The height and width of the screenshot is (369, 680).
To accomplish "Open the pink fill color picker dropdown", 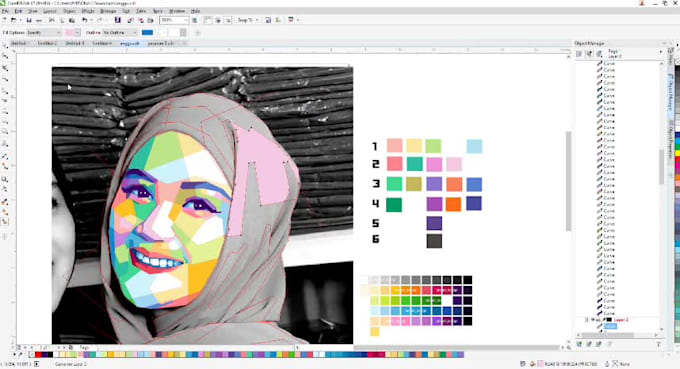I will click(x=77, y=33).
